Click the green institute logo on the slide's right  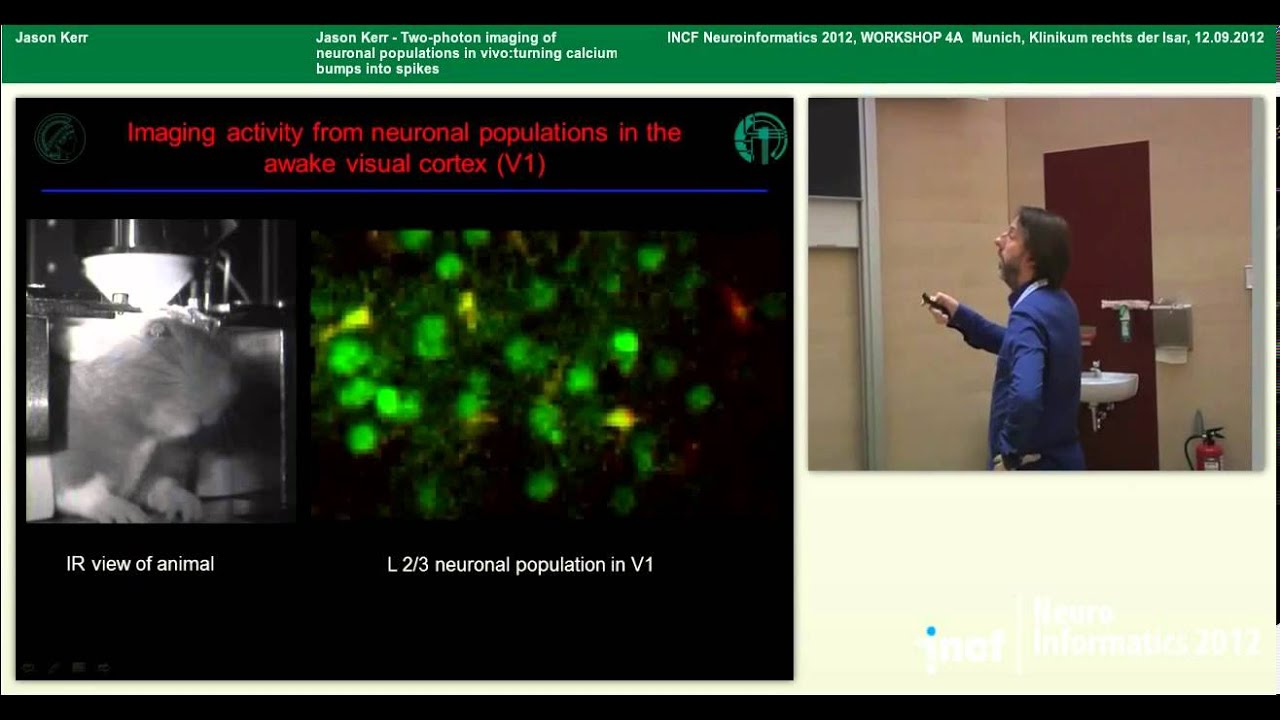coord(760,138)
